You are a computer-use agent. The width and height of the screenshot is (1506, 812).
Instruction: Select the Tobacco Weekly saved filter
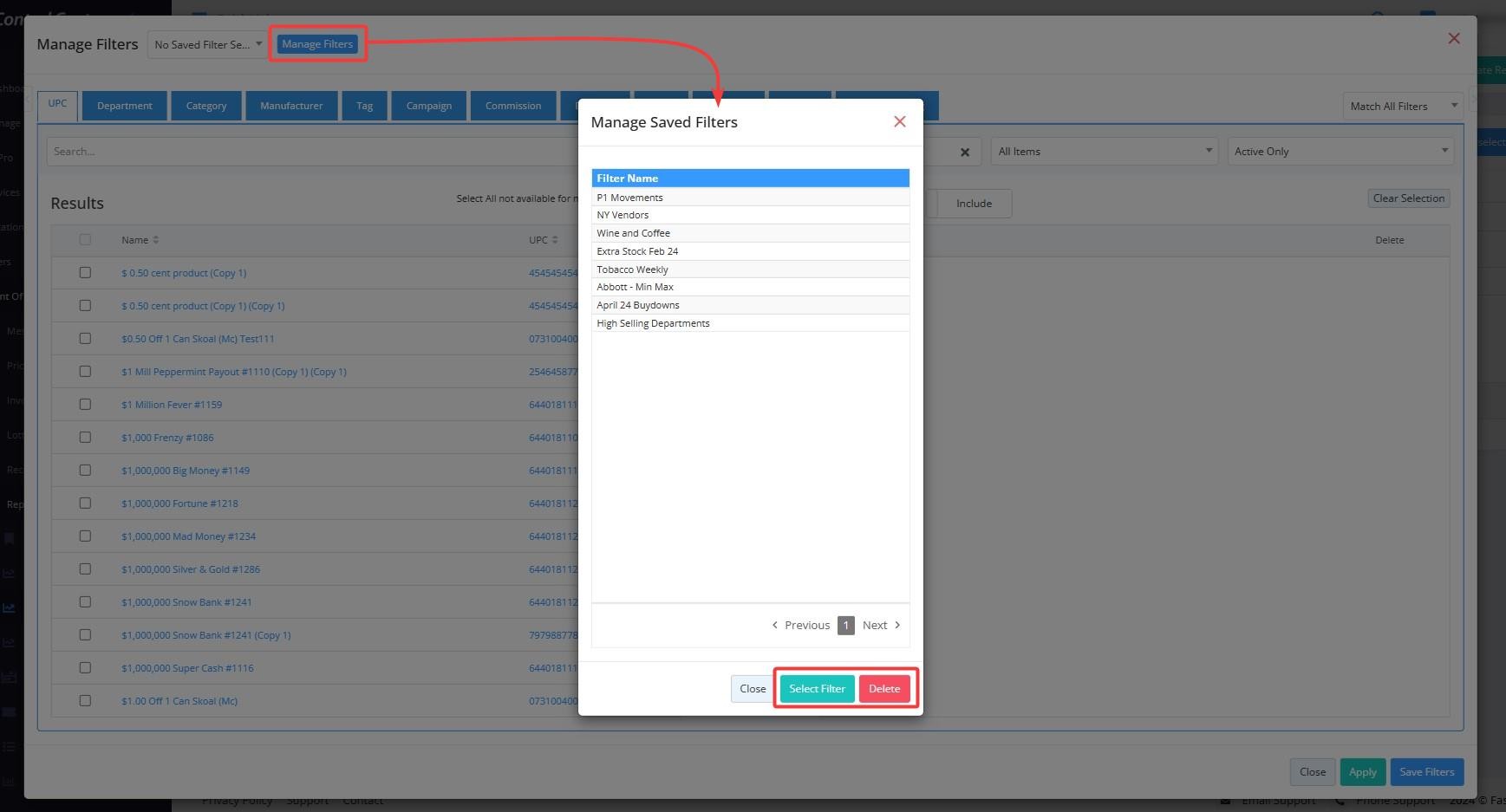click(x=750, y=270)
